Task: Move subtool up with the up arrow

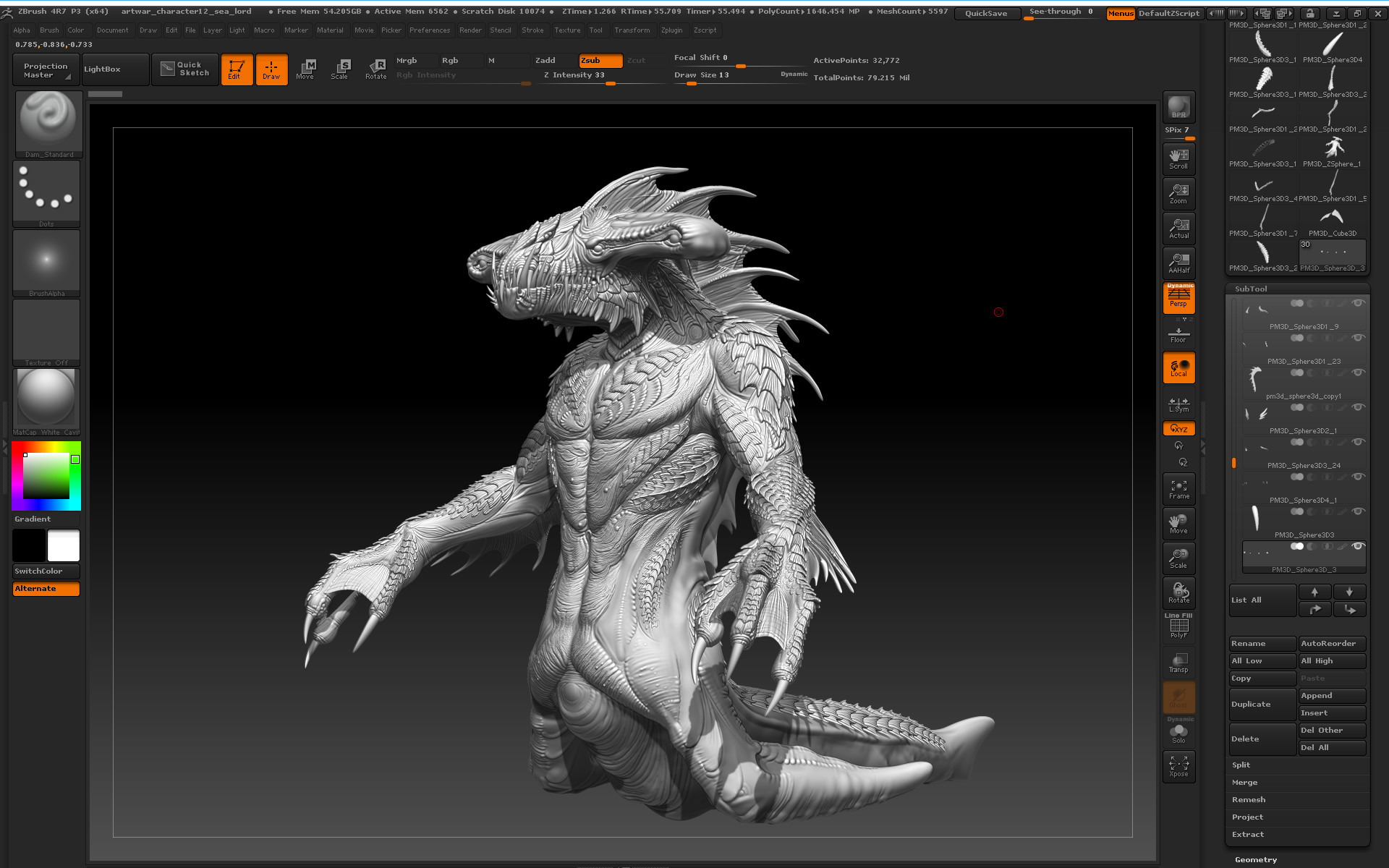Action: pos(1314,592)
